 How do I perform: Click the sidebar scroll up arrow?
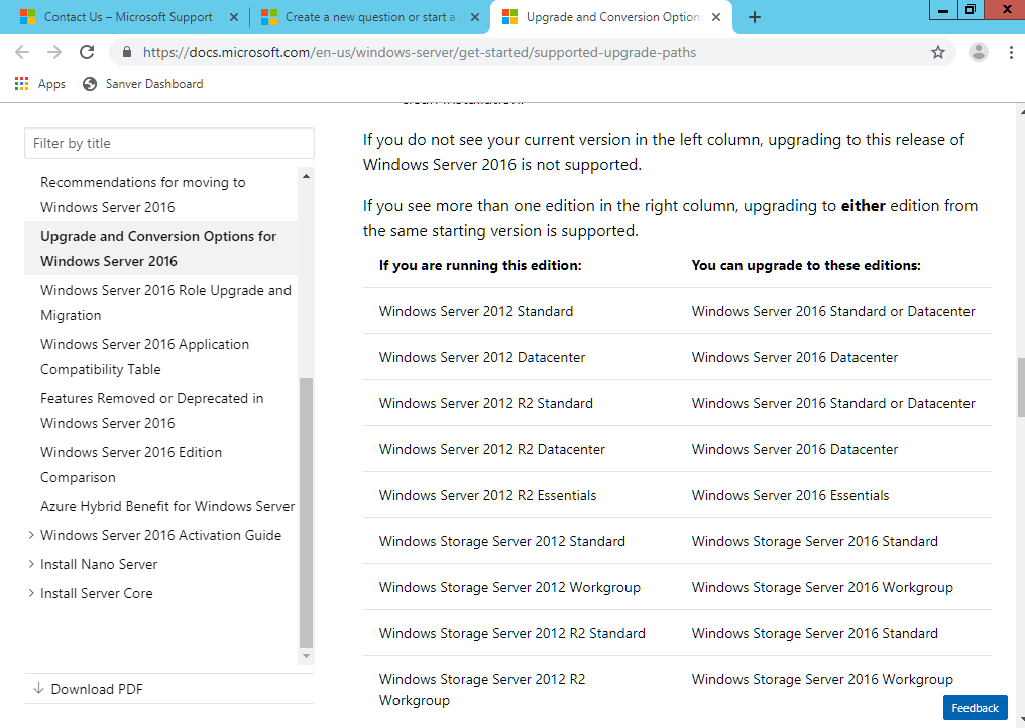(306, 176)
